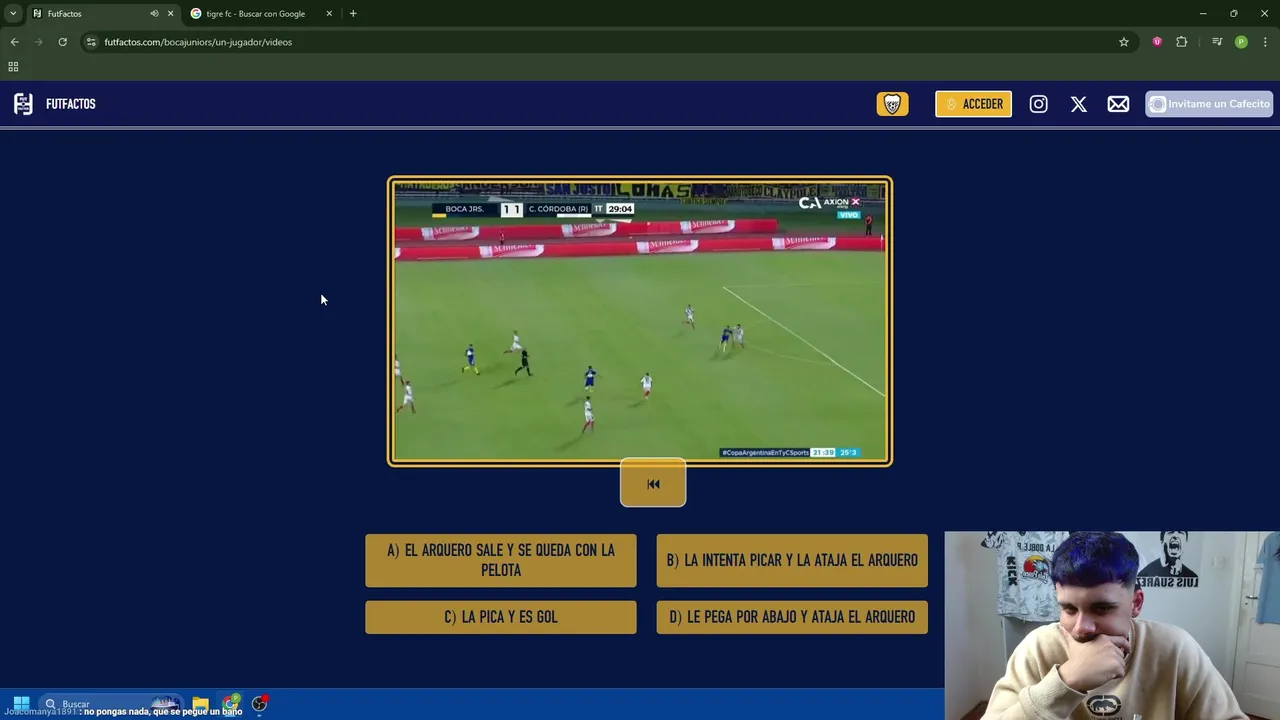Click the email envelope icon
This screenshot has width=1280, height=720.
(x=1118, y=104)
